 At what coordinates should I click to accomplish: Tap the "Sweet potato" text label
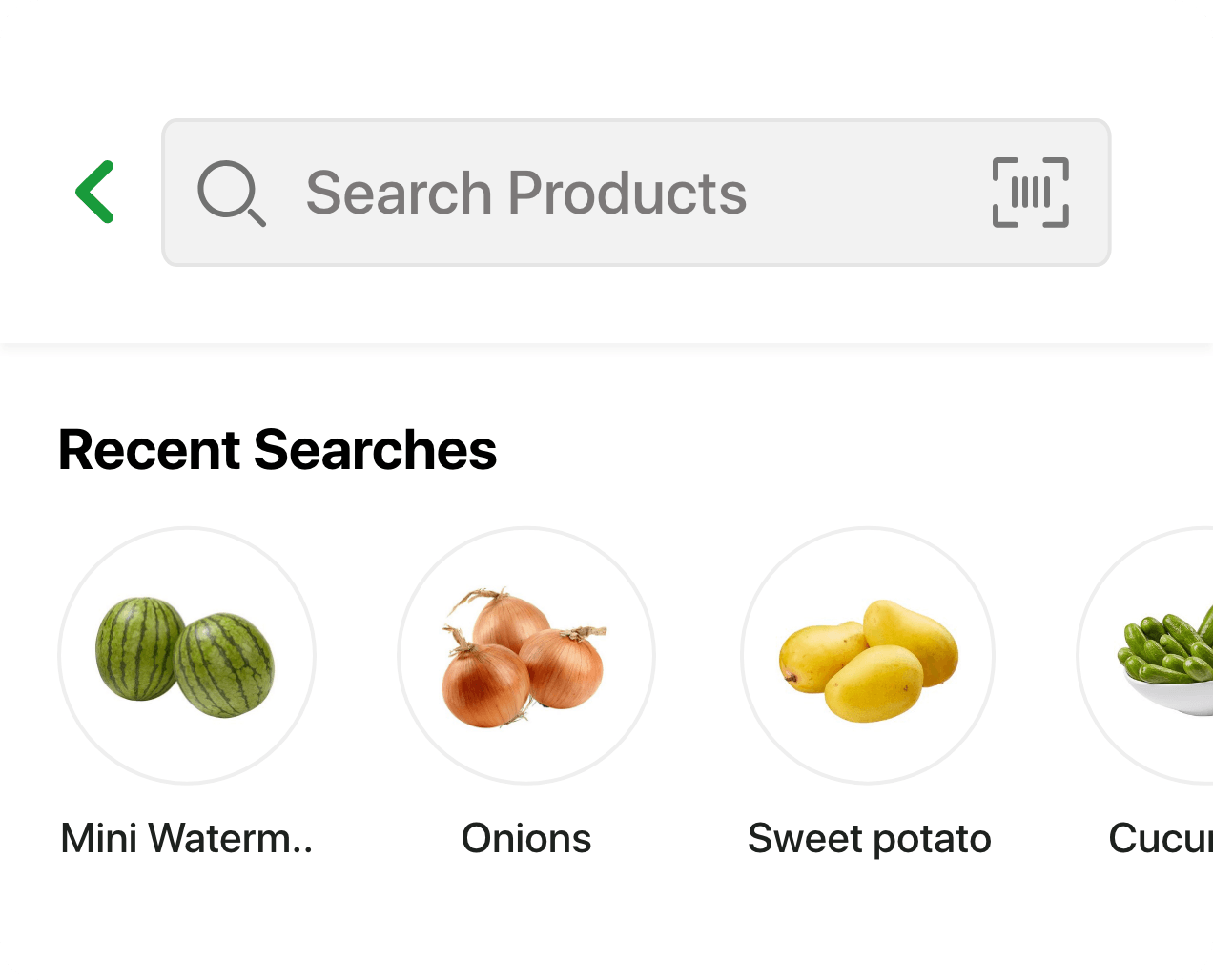pos(869,839)
